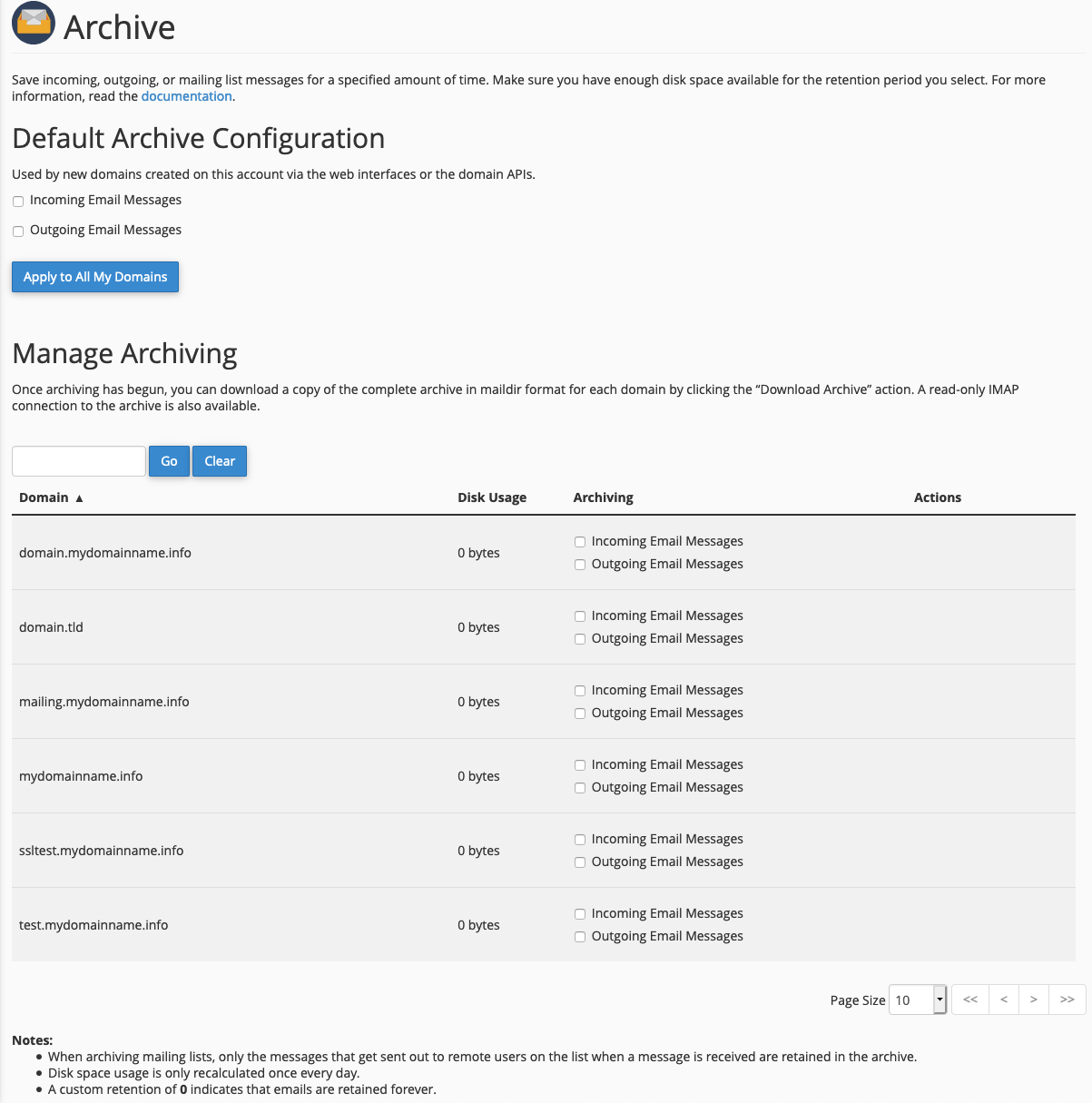
Task: Open the documentation link
Action: tap(186, 96)
